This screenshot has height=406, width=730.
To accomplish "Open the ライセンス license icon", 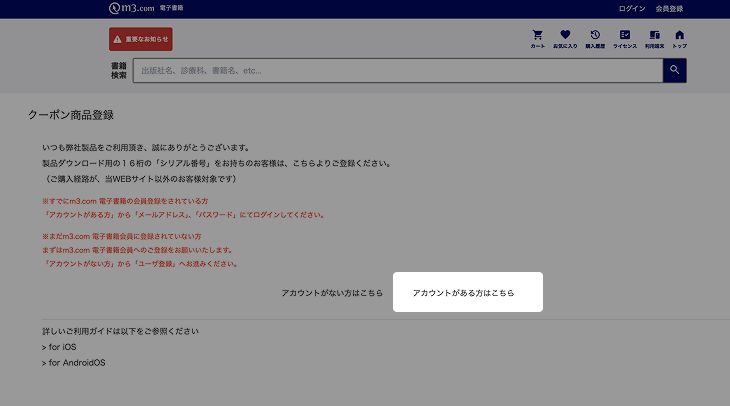I will coord(624,37).
